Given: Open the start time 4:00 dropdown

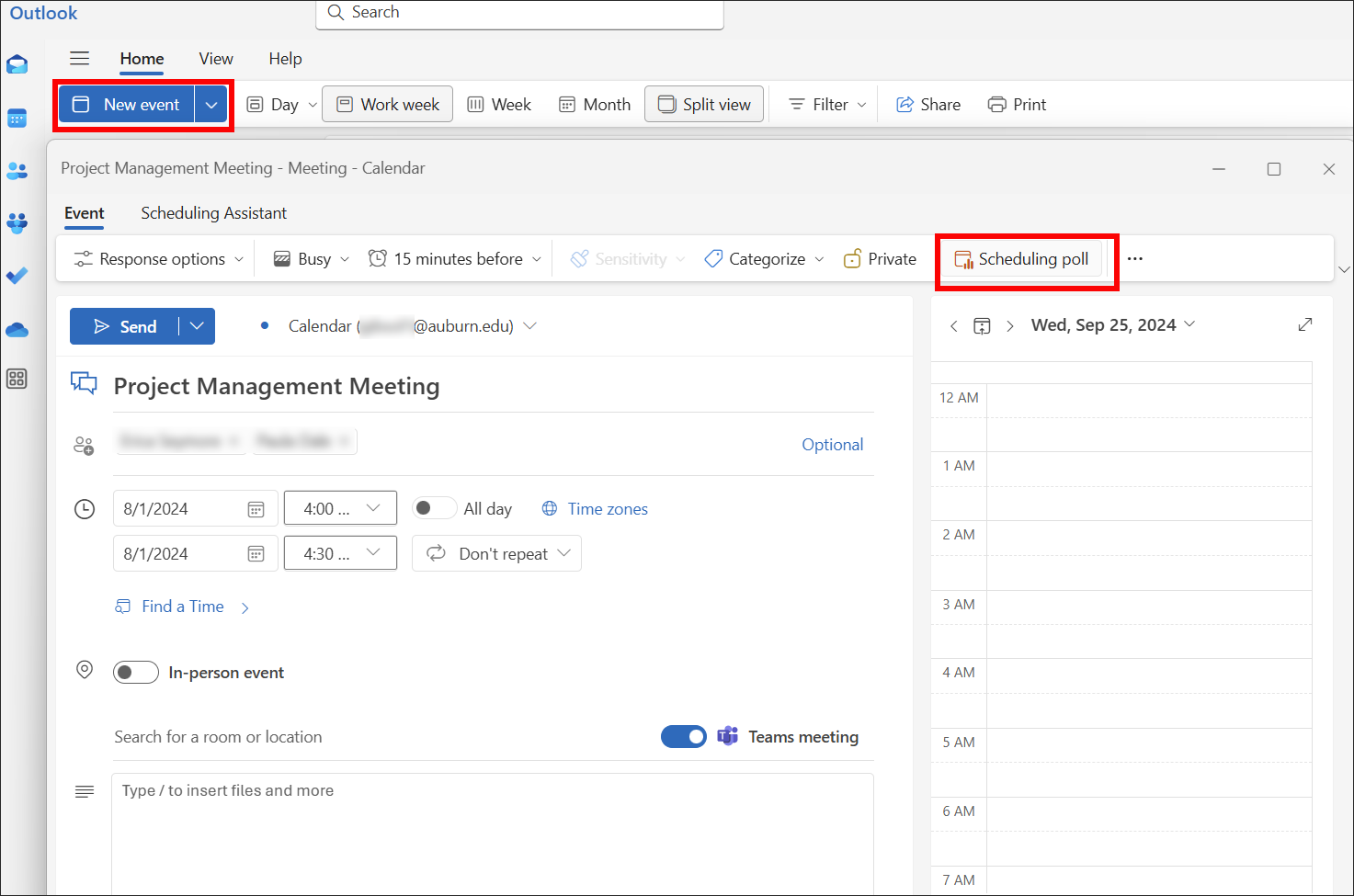Looking at the screenshot, I should (x=340, y=508).
